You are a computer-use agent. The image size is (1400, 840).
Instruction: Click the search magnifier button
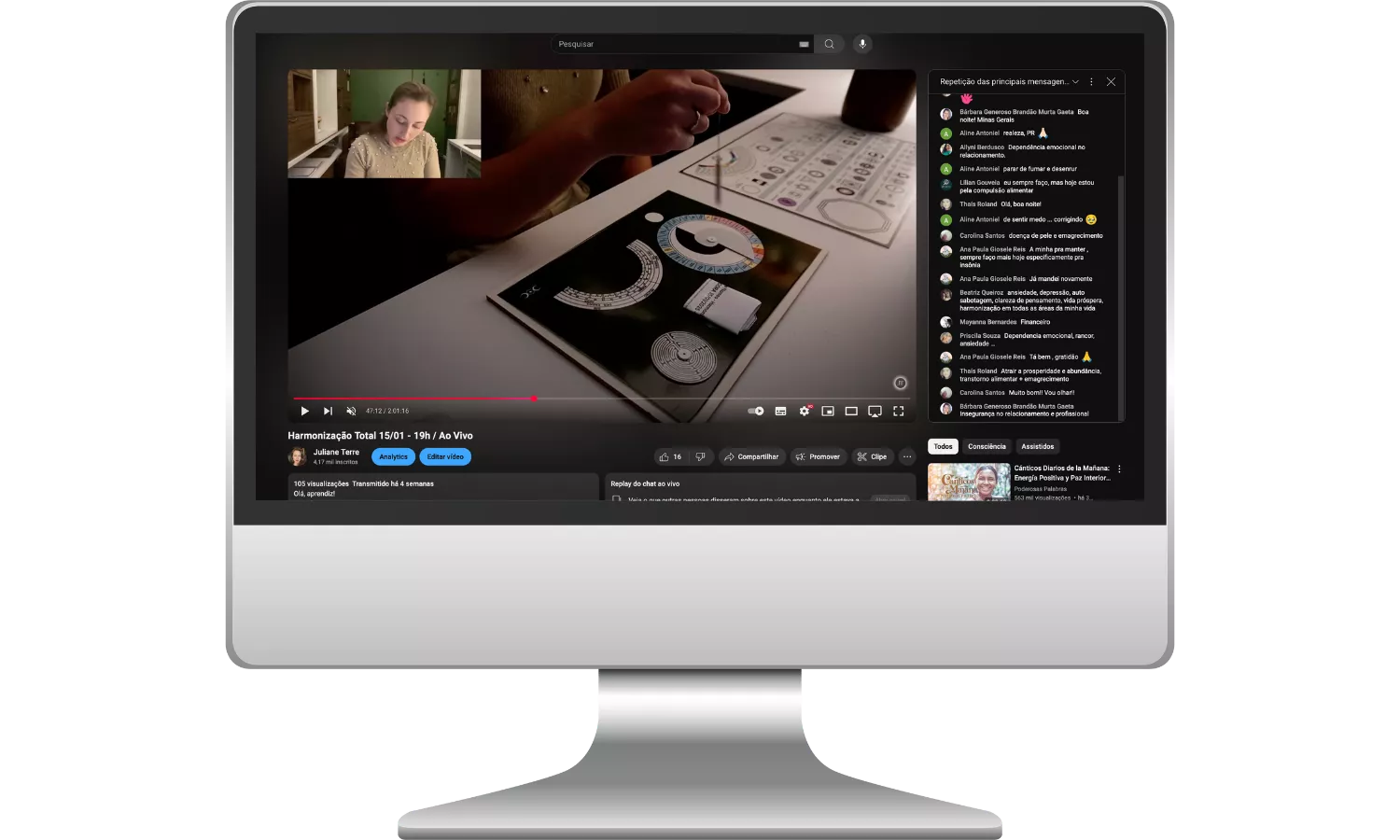829,44
